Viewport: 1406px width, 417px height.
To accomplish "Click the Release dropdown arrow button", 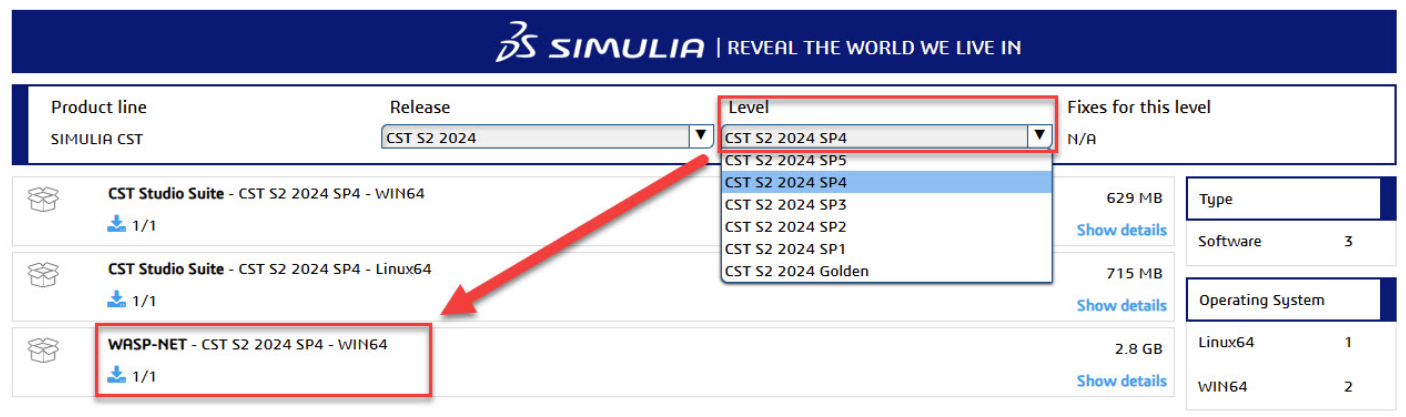I will (x=700, y=137).
